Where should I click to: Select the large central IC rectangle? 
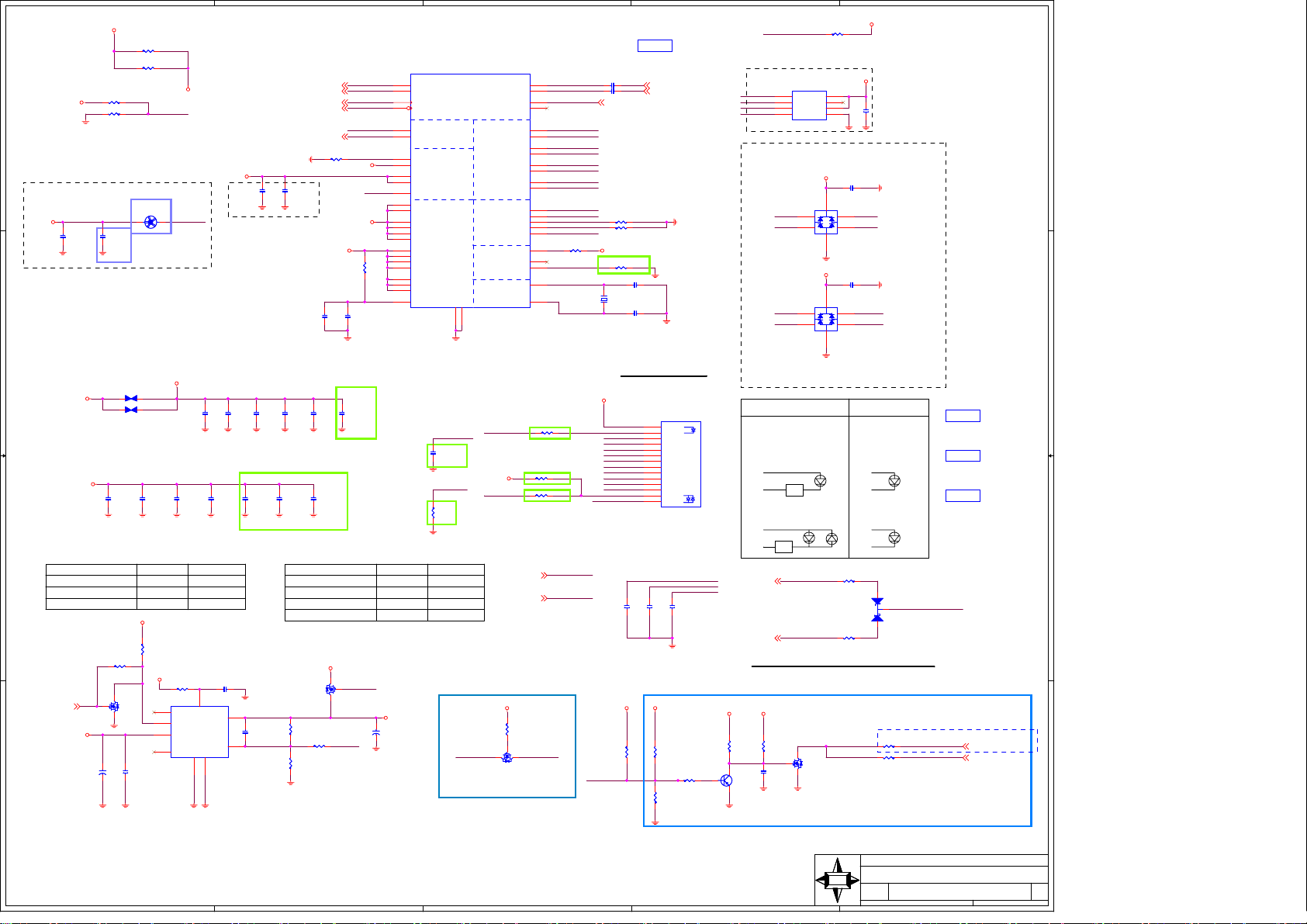470,191
